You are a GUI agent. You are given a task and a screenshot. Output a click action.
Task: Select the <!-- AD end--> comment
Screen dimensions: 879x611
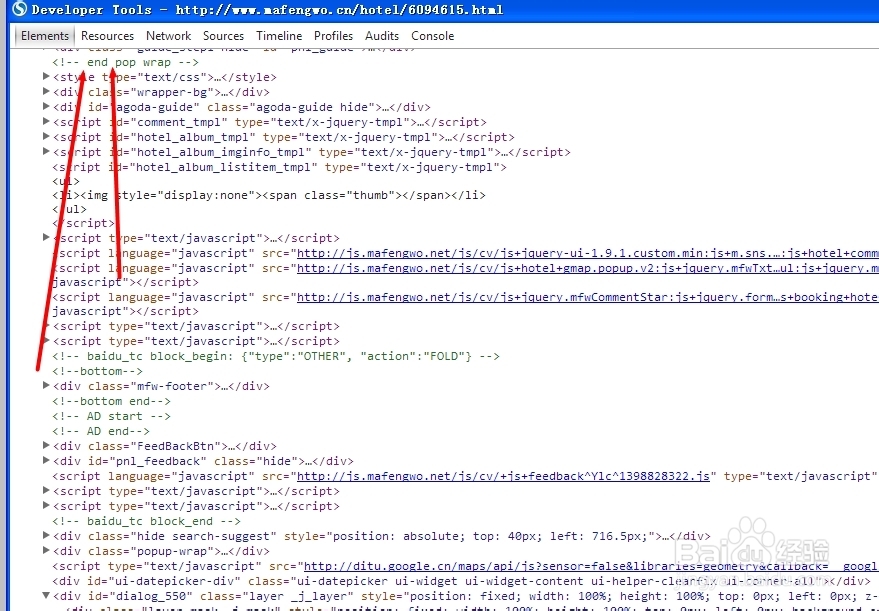pyautogui.click(x=101, y=432)
